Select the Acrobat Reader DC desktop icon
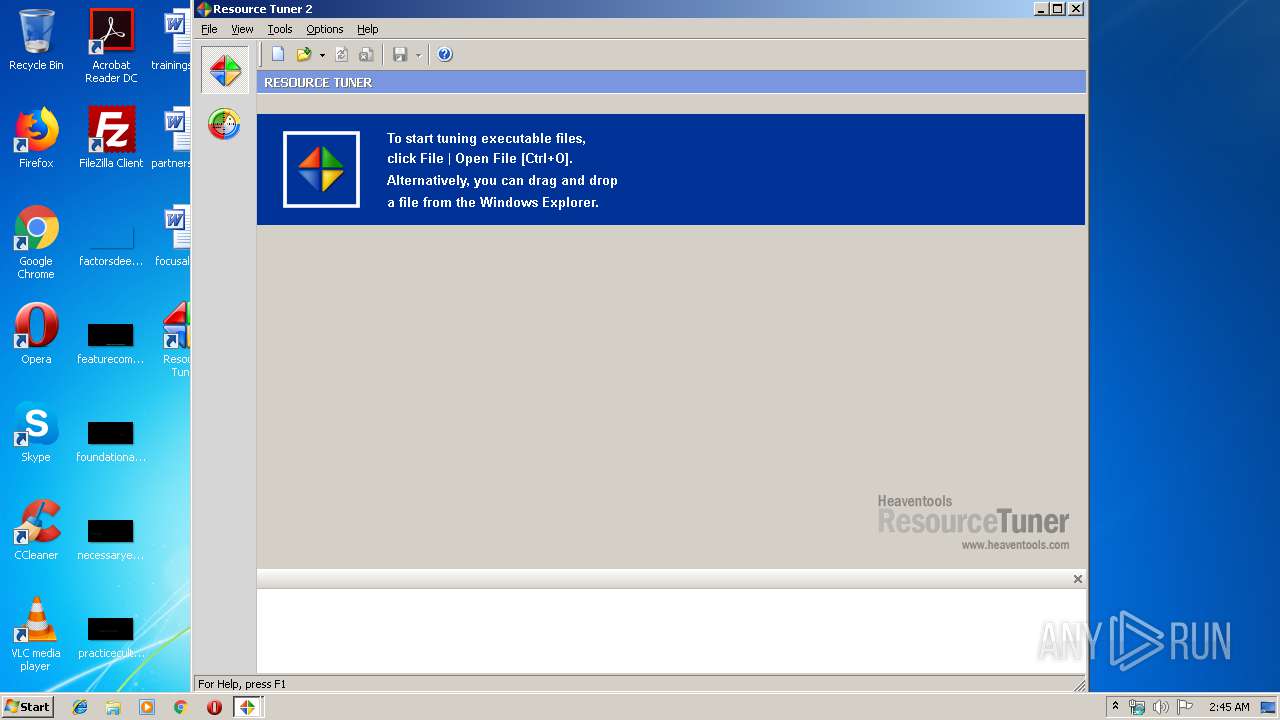The width and height of the screenshot is (1280, 720). 111,46
